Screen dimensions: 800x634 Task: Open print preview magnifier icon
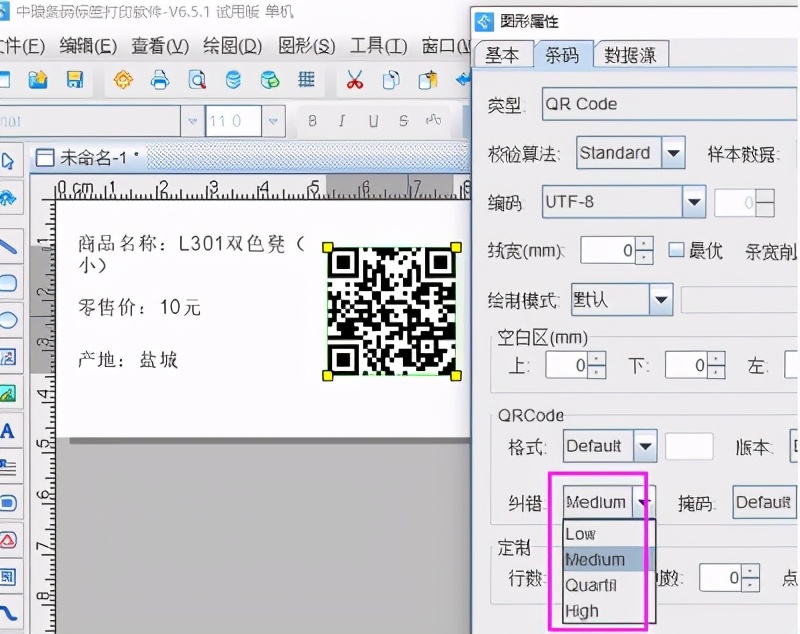coord(197,80)
